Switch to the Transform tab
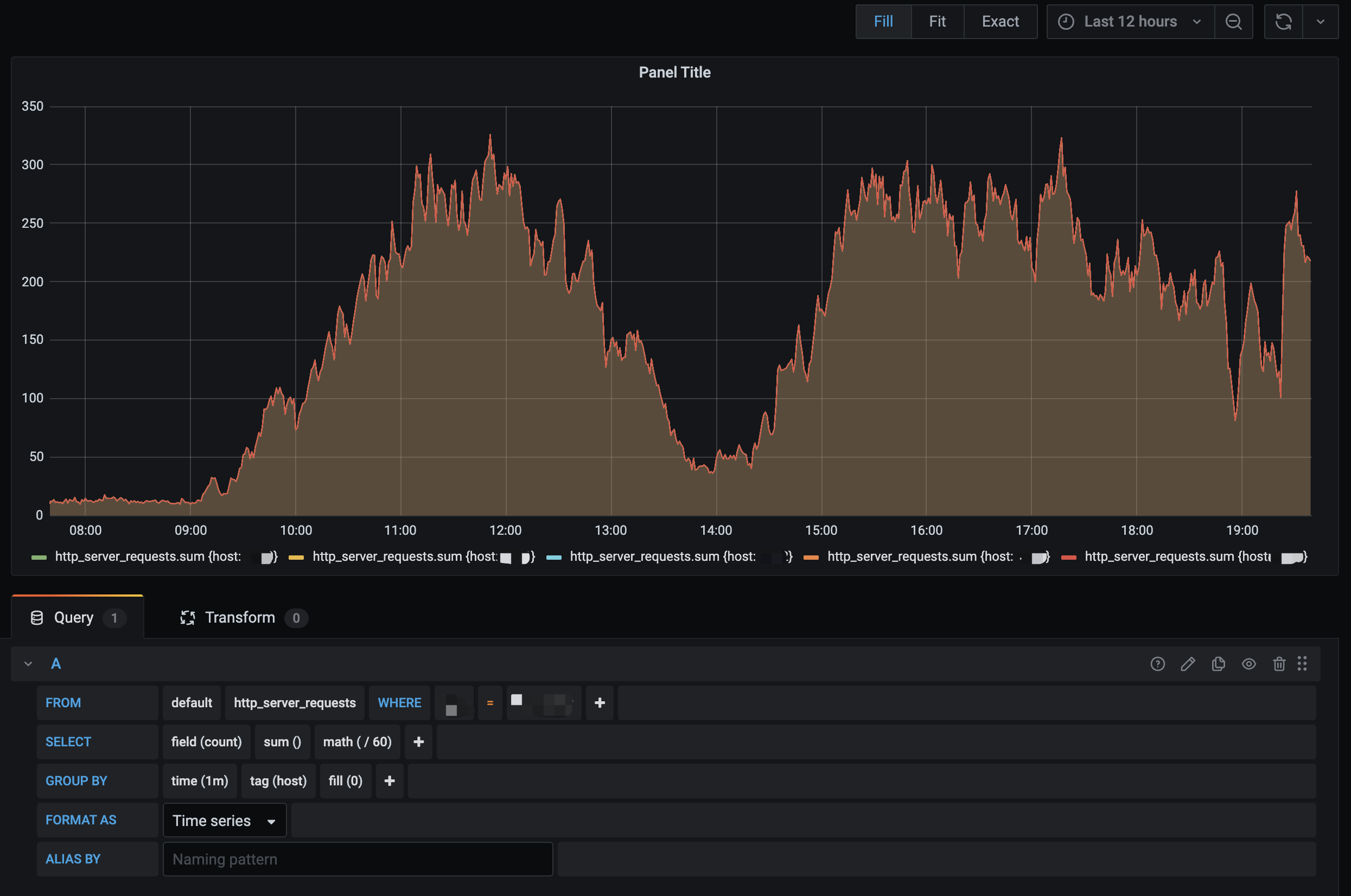Screen dimensions: 1351x896 tap(240, 617)
